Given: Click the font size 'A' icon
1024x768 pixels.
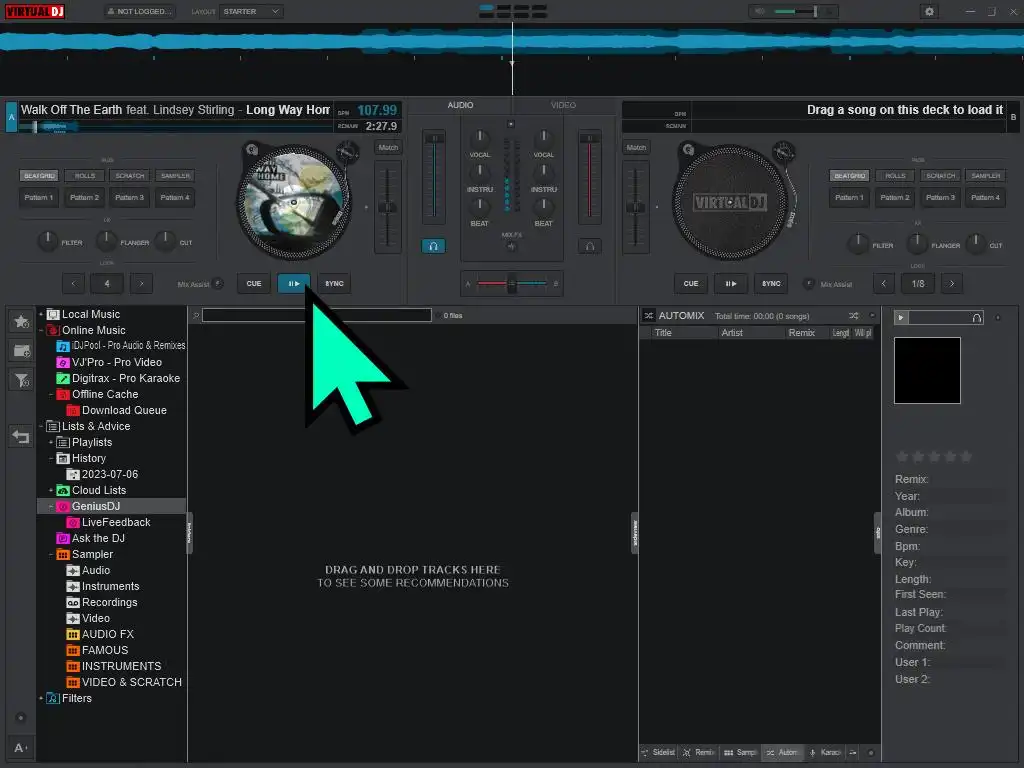Looking at the screenshot, I should click(x=20, y=748).
